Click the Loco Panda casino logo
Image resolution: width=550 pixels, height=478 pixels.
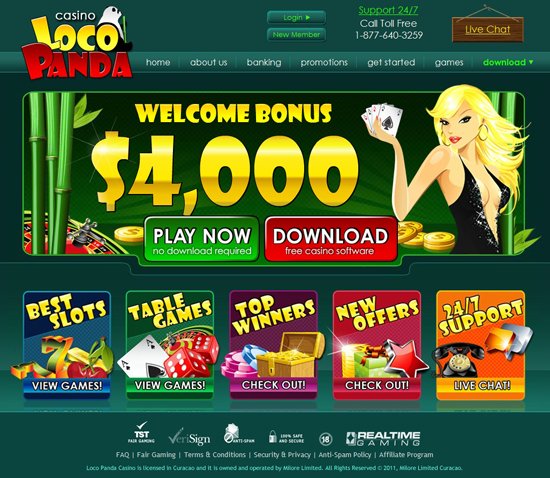pyautogui.click(x=77, y=42)
